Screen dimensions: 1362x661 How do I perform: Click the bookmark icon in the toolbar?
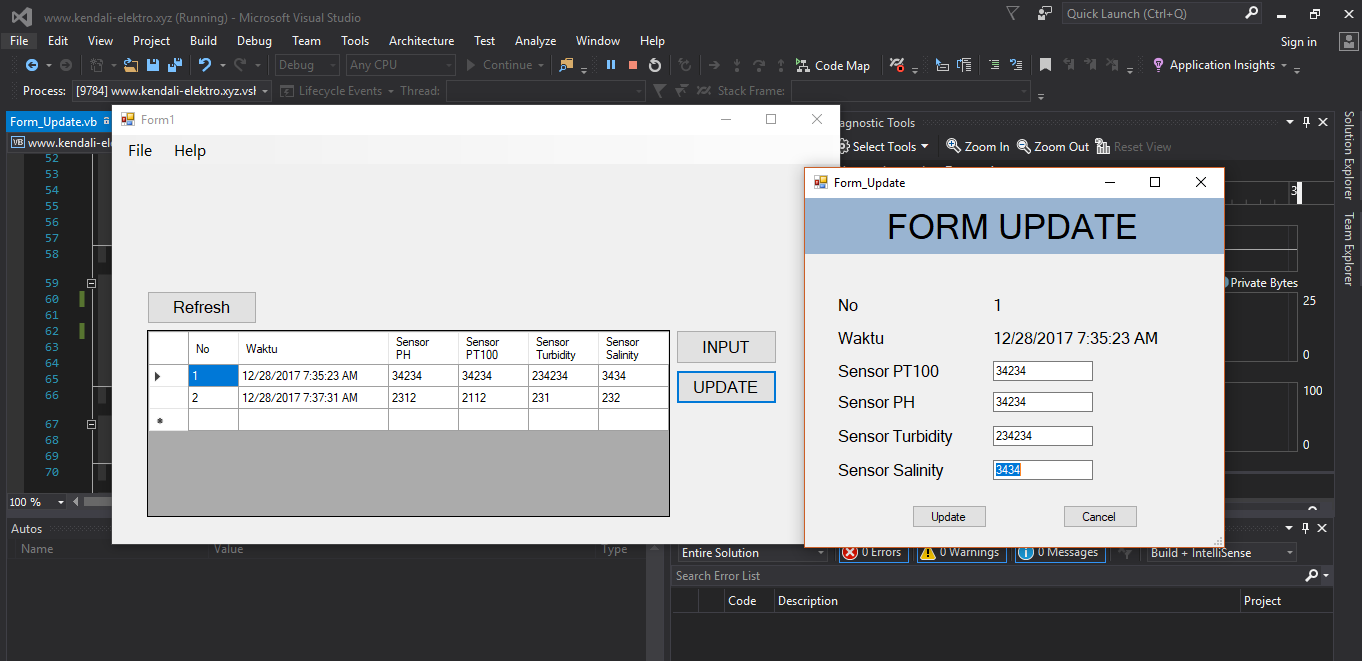(1045, 65)
